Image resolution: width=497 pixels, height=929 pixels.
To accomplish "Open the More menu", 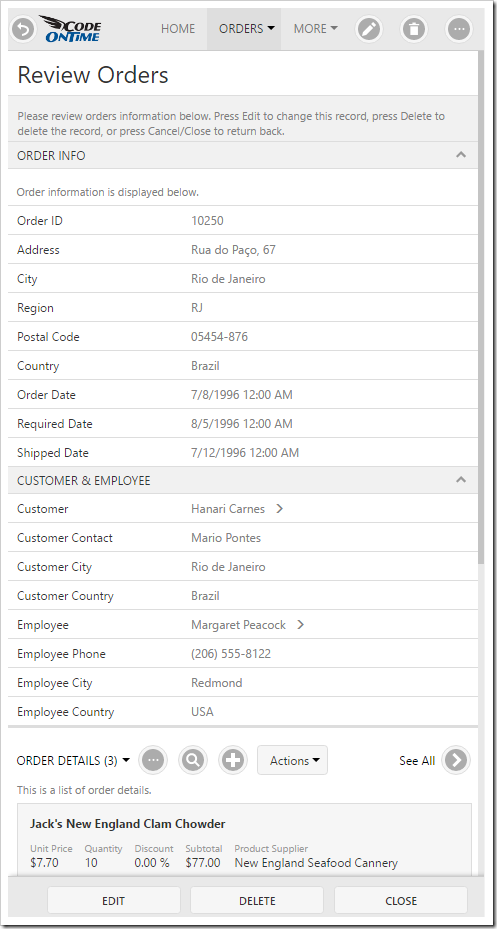I will tap(315, 28).
